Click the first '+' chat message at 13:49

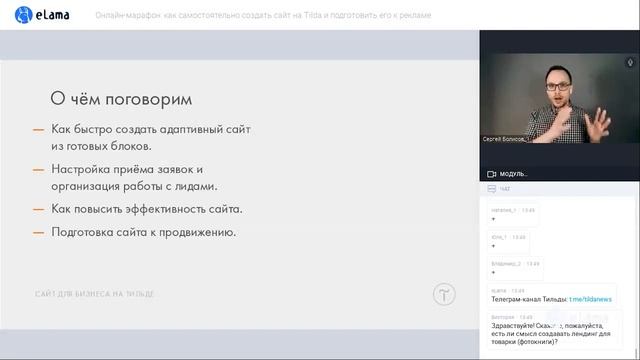[x=513, y=215]
